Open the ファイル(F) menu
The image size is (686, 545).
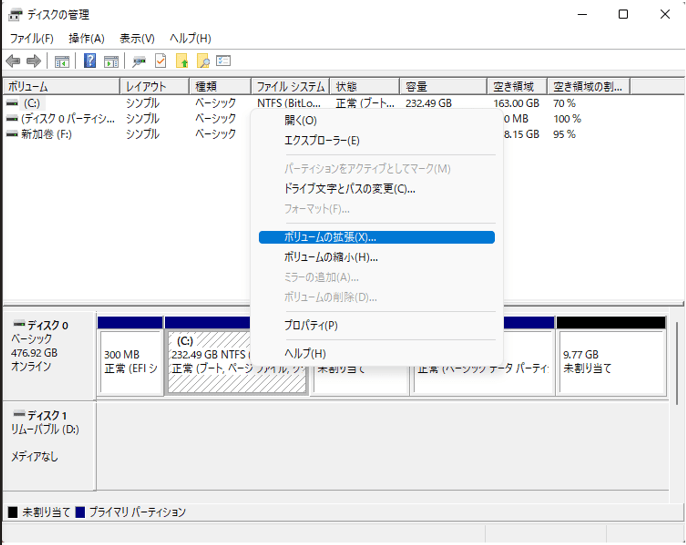click(32, 38)
